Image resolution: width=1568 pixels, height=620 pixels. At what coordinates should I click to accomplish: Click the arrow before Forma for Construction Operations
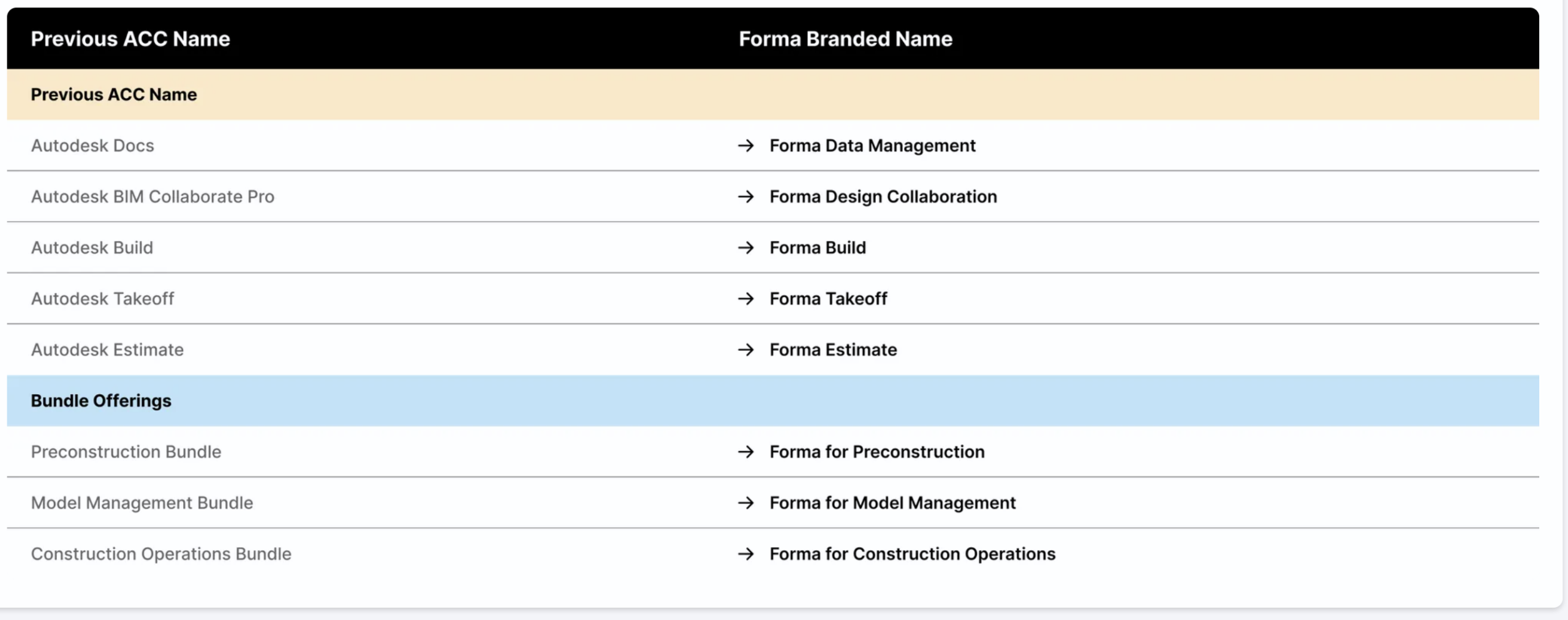click(745, 554)
